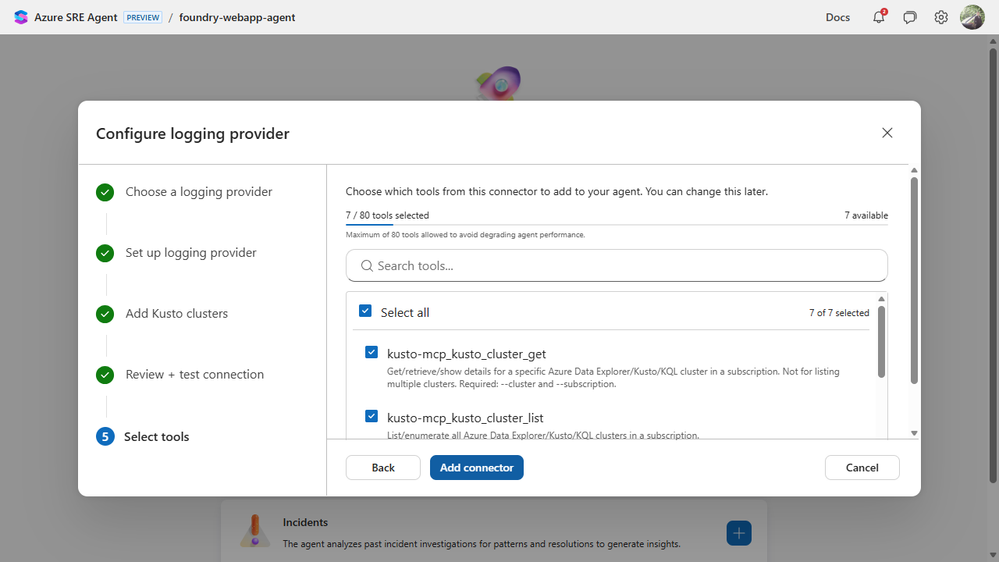Screen dimensions: 999x562
Task: Open the feedback chat icon
Action: pos(910,17)
